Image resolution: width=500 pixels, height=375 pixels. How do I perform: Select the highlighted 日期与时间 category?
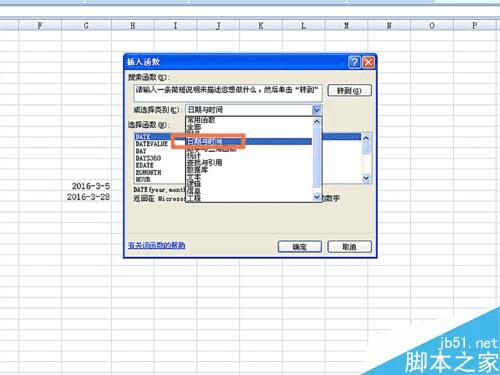(249, 141)
